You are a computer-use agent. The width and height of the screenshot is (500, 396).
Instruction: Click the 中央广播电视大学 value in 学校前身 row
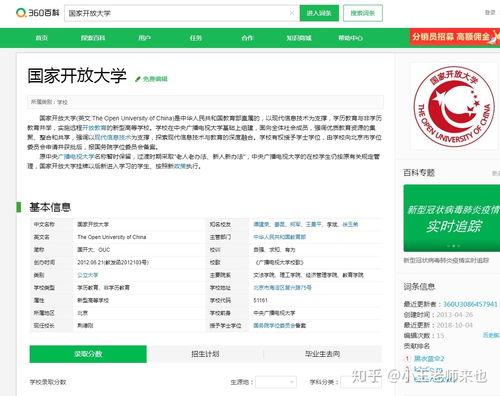[x=274, y=313]
